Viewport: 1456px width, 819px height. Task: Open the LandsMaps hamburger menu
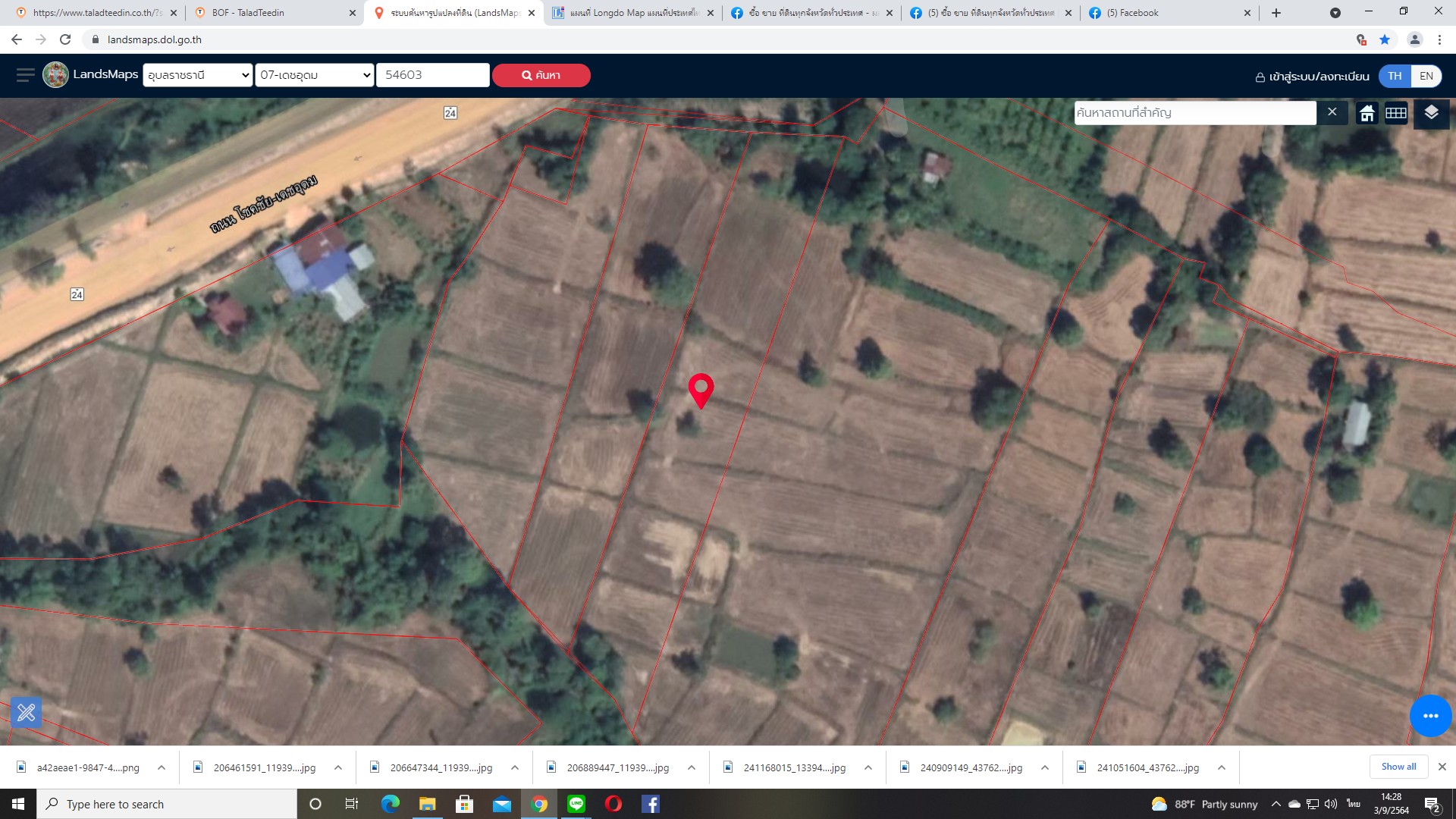pos(26,75)
